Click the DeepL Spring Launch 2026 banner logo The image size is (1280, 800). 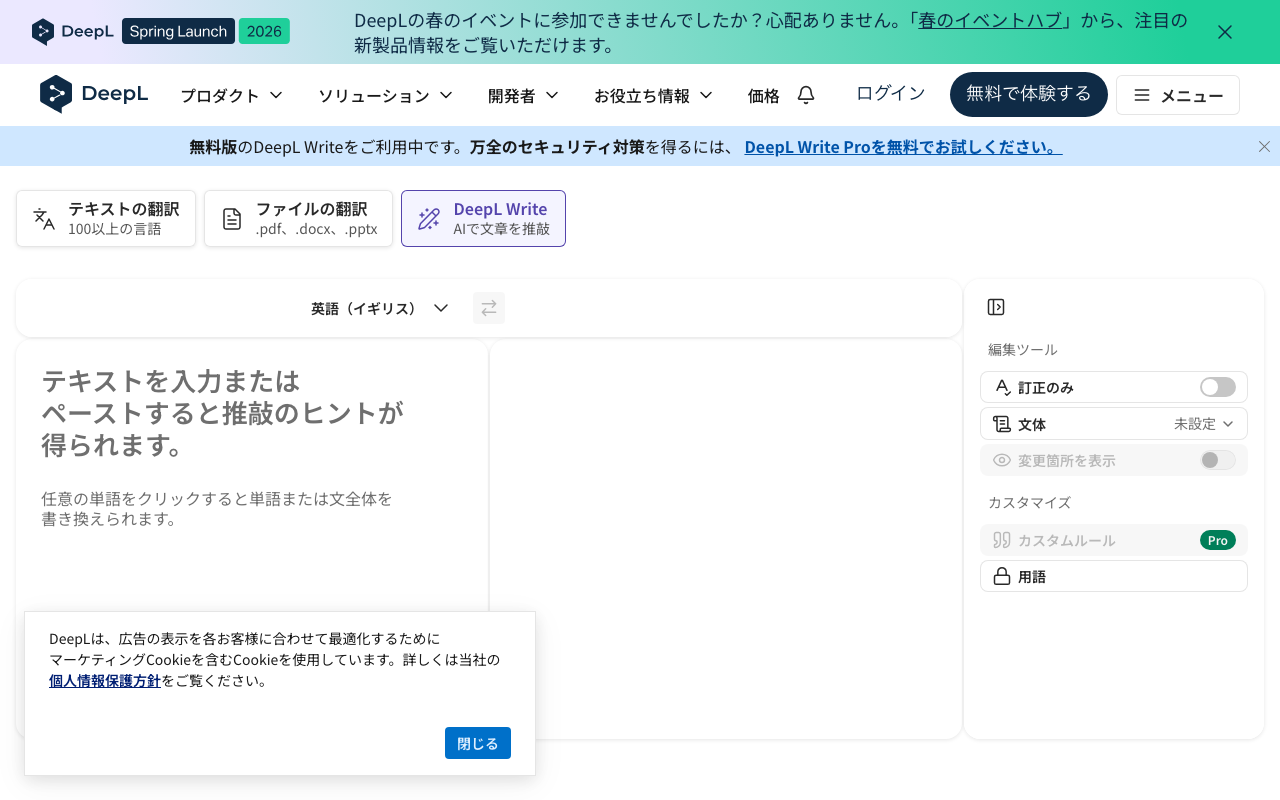161,31
